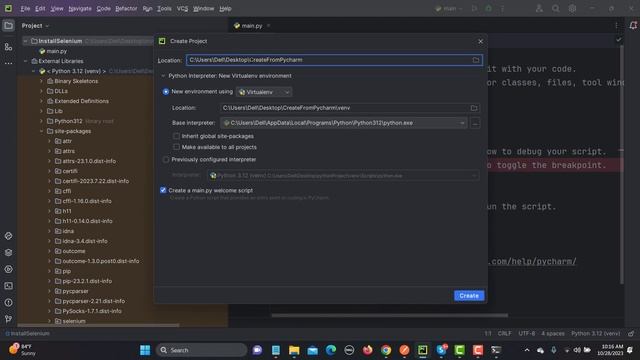Show more tool windows ellipsis
Screen dimensions: 640x360
coord(8,63)
